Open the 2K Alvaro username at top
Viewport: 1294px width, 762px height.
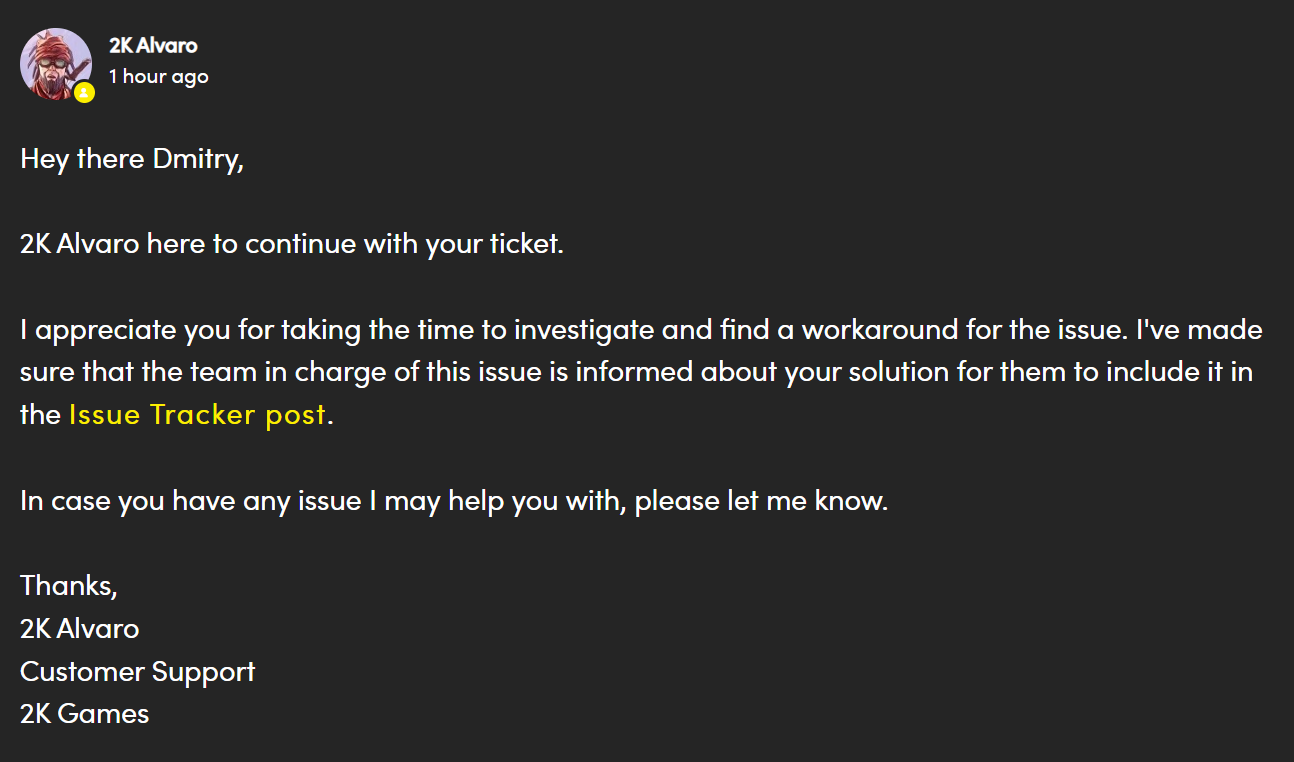click(153, 45)
